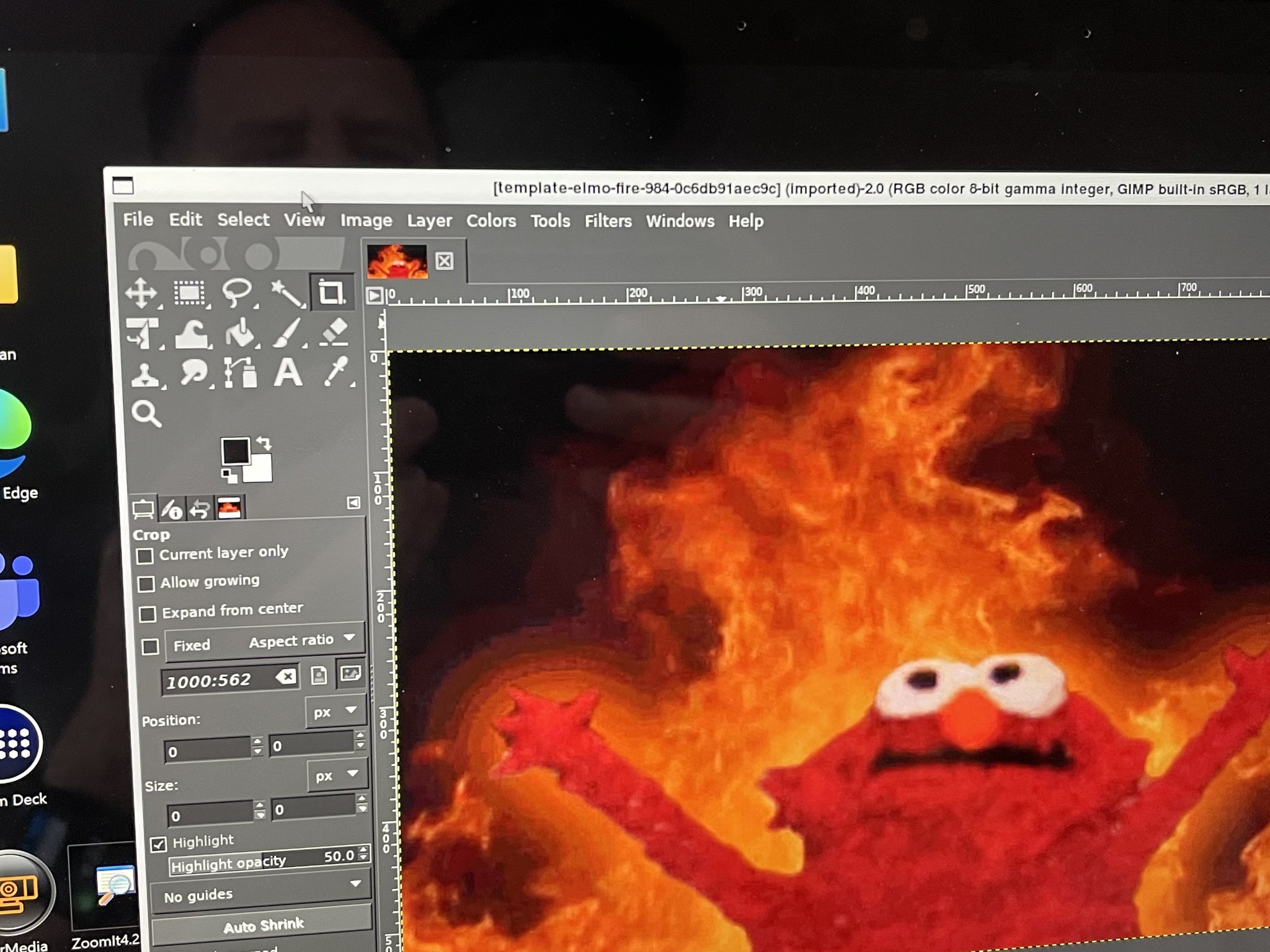1270x952 pixels.
Task: Open the Colors menu
Action: point(491,221)
